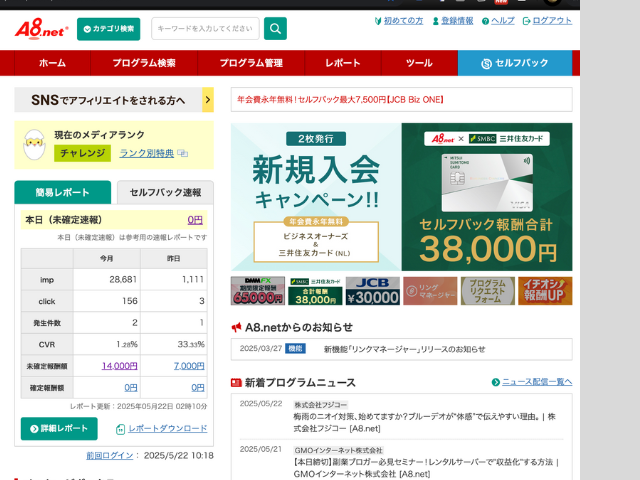
Task: Click the 株式会社フジコー company tag
Action: point(321,405)
